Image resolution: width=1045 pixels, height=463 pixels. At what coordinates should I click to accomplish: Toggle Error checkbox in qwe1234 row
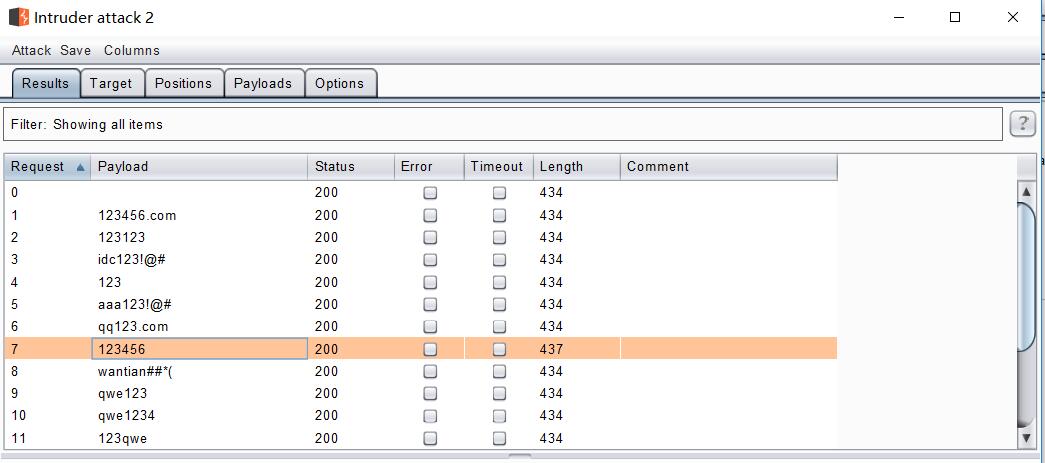pyautogui.click(x=430, y=416)
